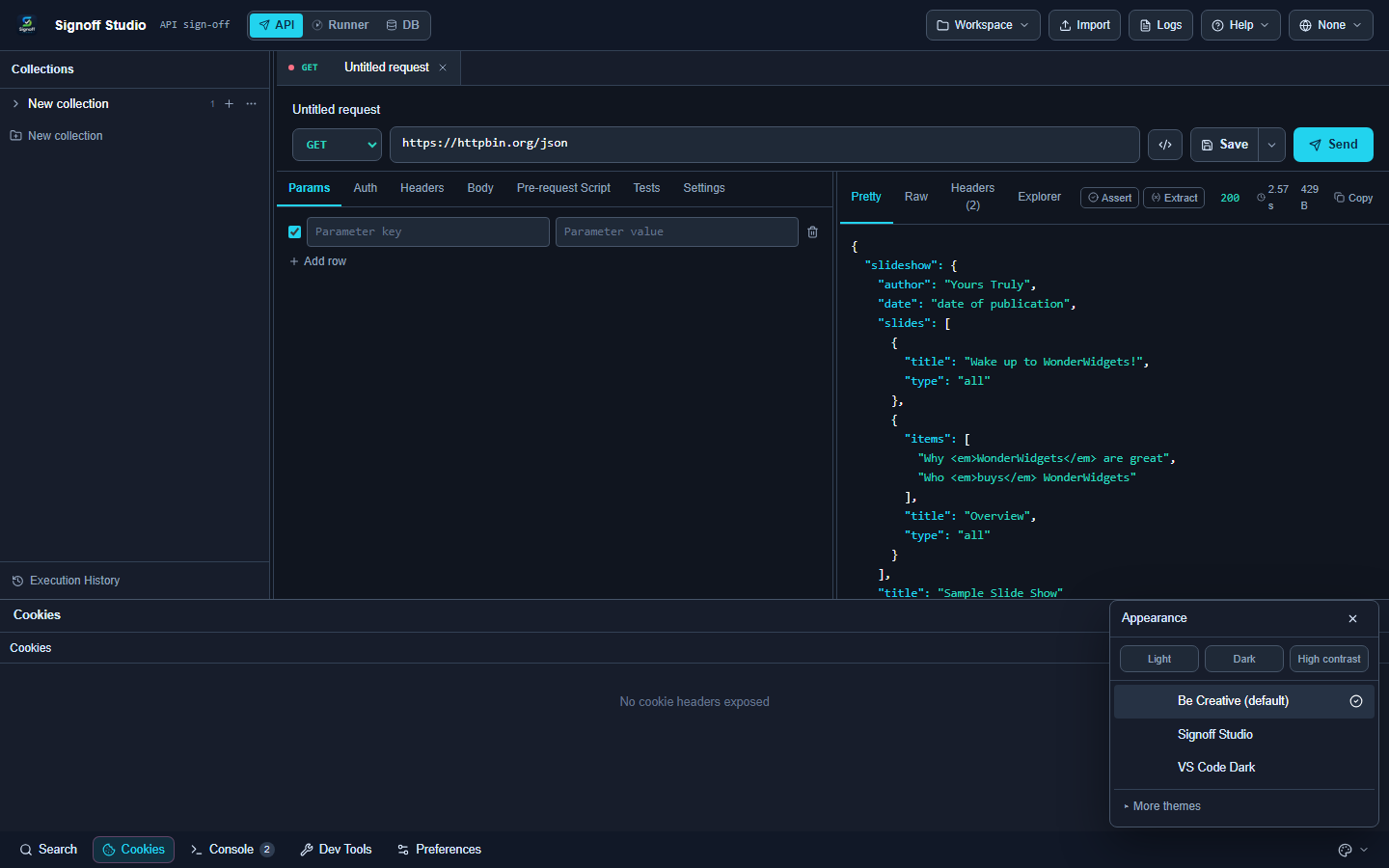This screenshot has width=1389, height=868.
Task: Delete the parameter row with trash icon
Action: point(813,232)
